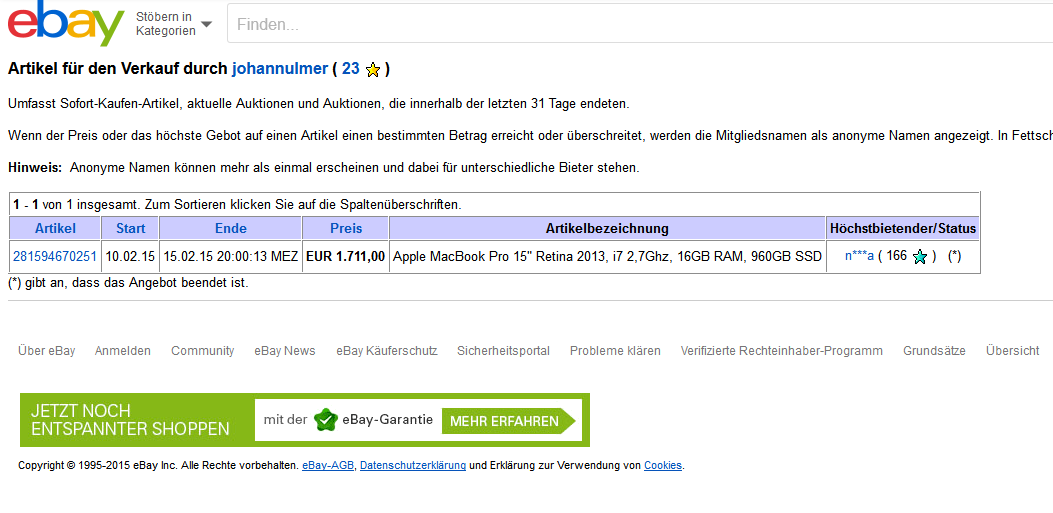1053x513 pixels.
Task: Open the Datenschutzerklärung link
Action: point(412,466)
